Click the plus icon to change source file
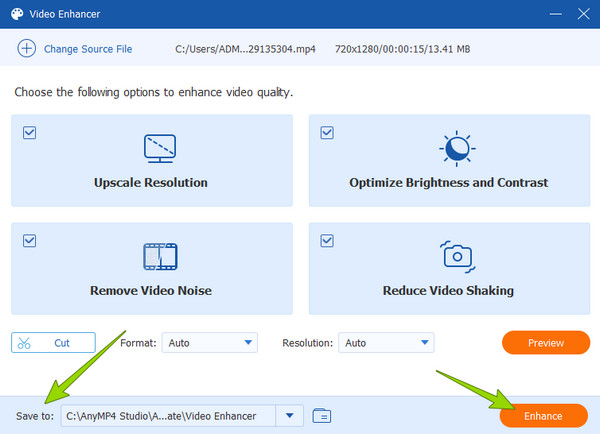The image size is (600, 434). coord(26,49)
